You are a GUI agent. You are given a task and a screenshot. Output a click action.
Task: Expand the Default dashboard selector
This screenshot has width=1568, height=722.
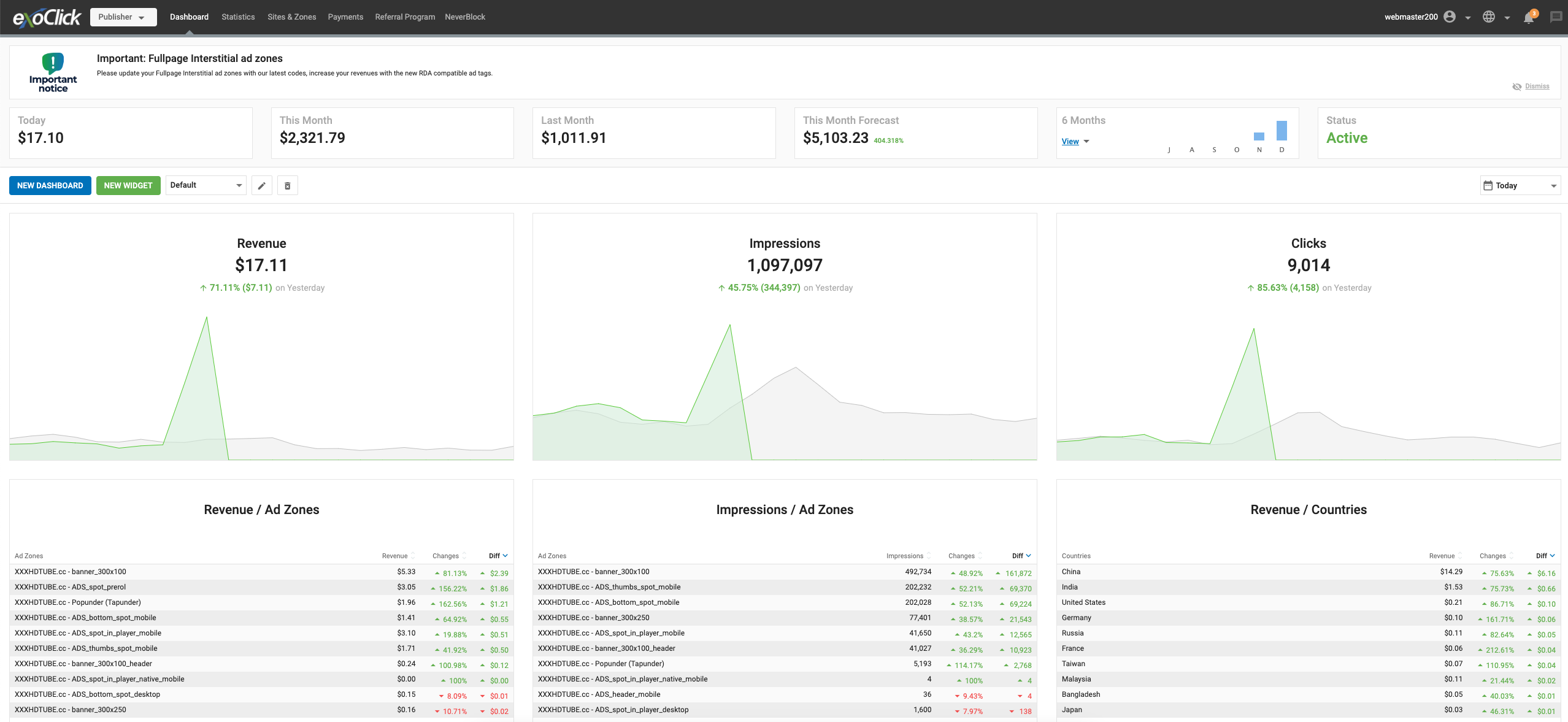[206, 185]
